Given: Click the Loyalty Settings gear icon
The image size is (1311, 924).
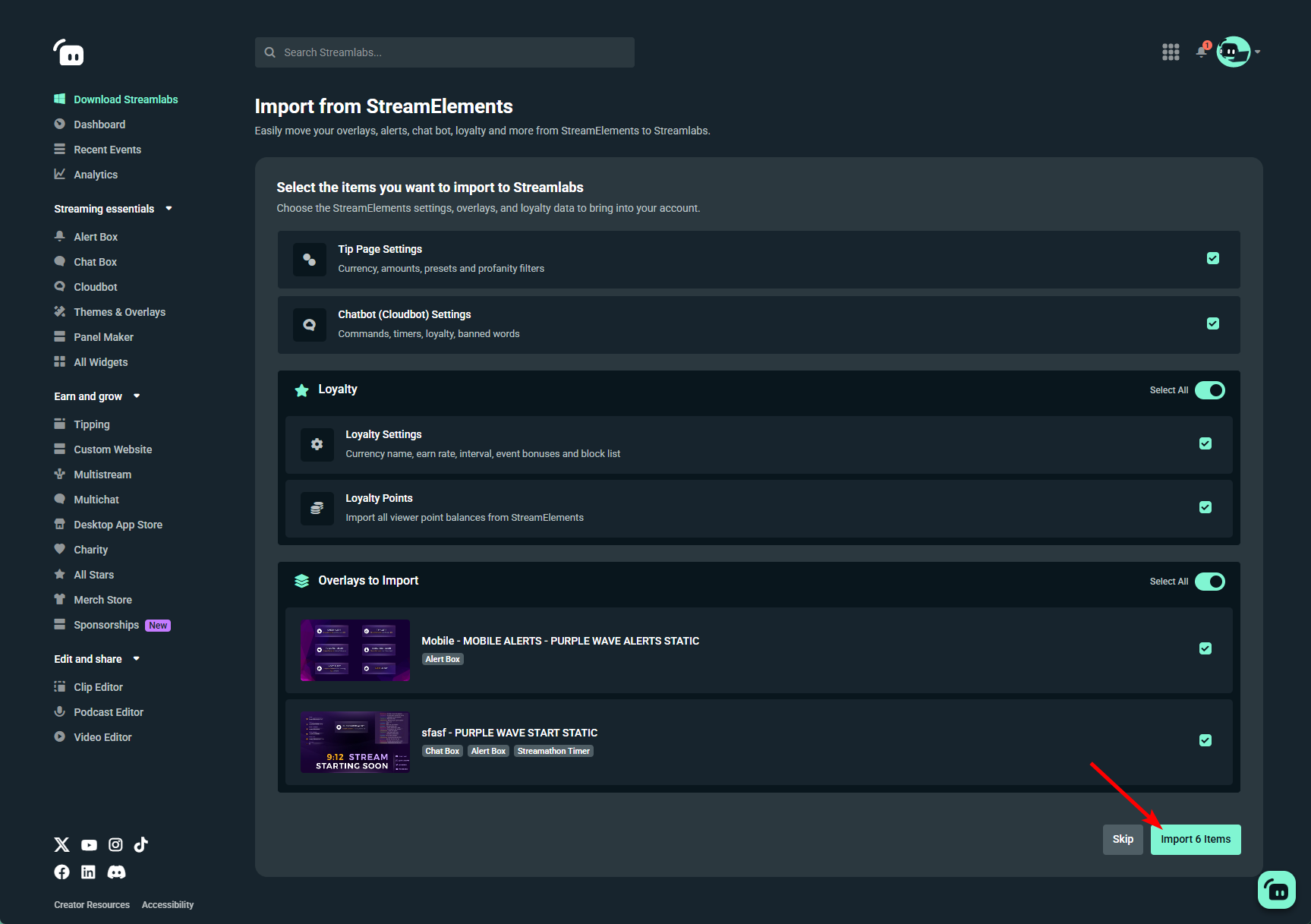Looking at the screenshot, I should pyautogui.click(x=317, y=445).
